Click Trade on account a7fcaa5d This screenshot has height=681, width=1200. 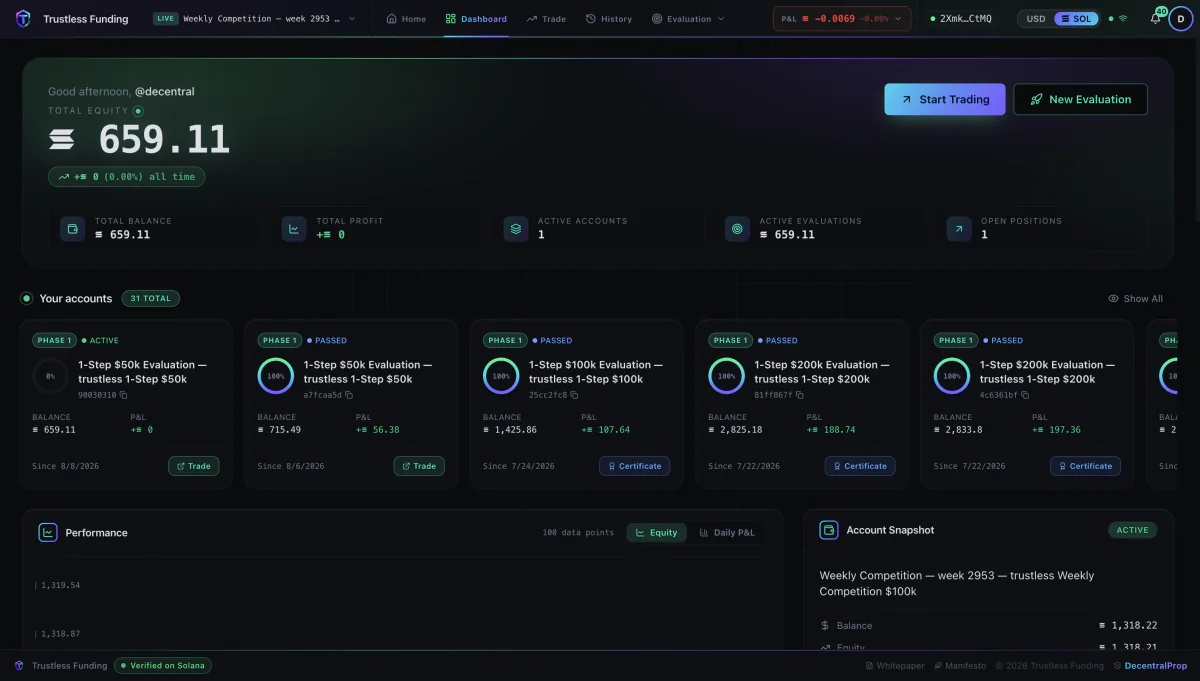click(x=419, y=466)
